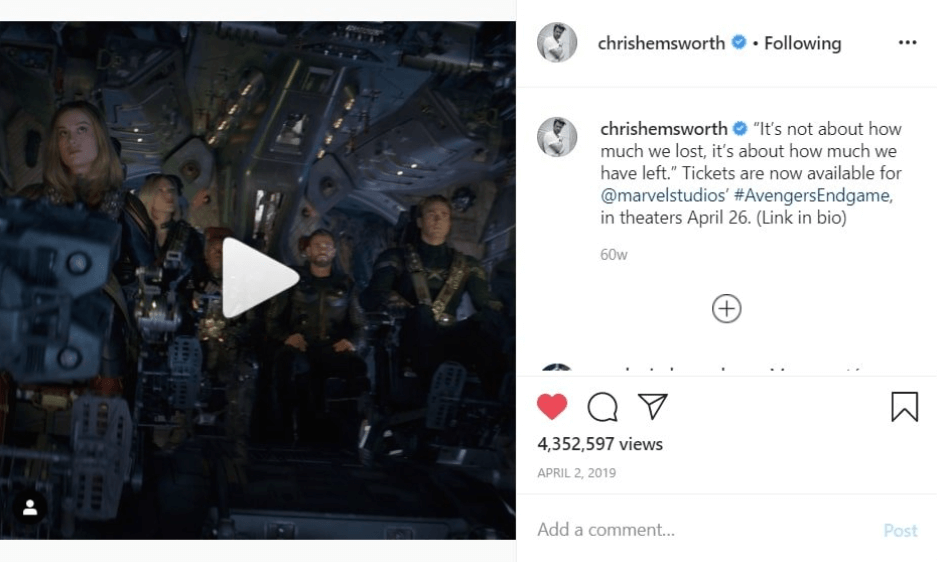The width and height of the screenshot is (937, 562).
Task: Click the verified badge in the header
Action: (x=739, y=42)
